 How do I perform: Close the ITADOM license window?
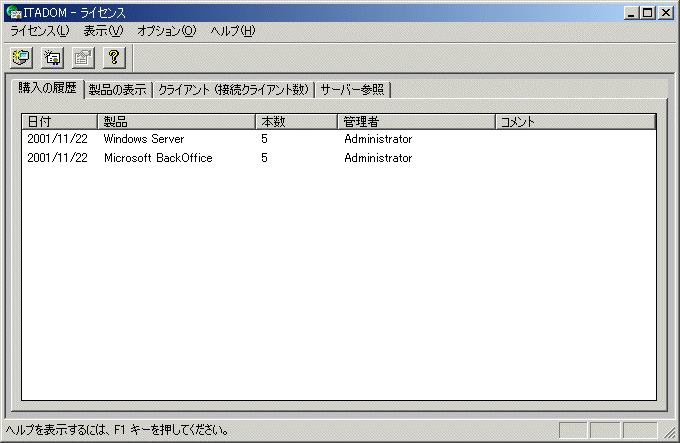pos(666,13)
